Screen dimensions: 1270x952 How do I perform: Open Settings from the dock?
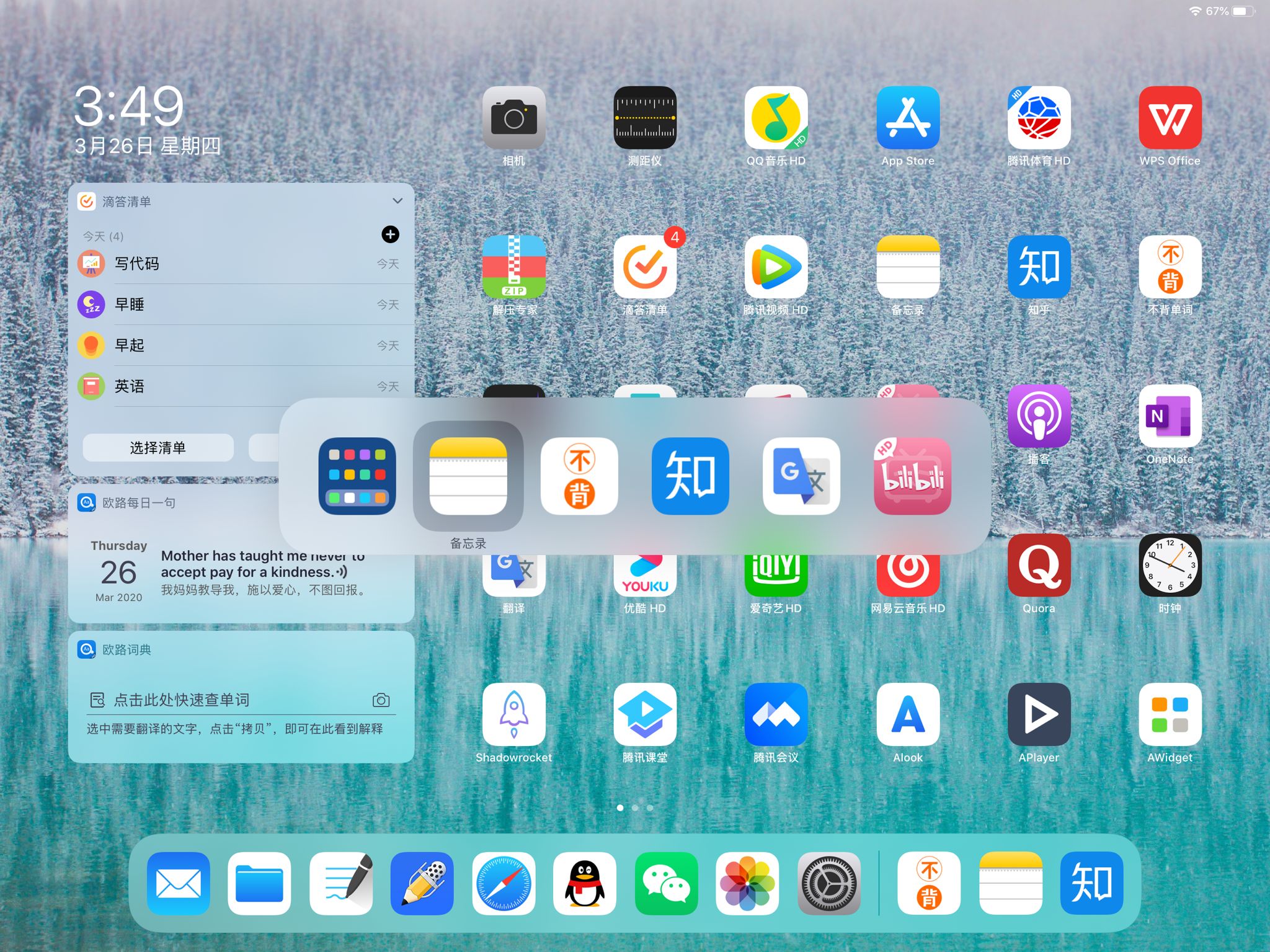click(x=829, y=883)
